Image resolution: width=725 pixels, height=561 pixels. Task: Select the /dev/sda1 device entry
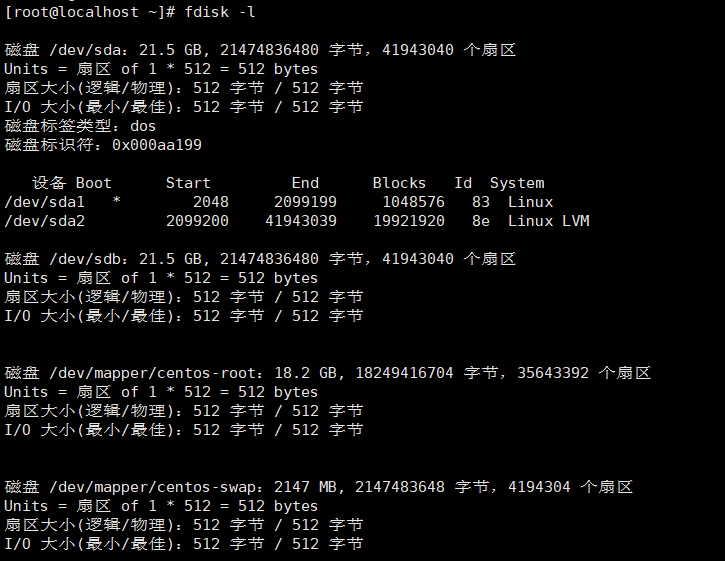[44, 202]
